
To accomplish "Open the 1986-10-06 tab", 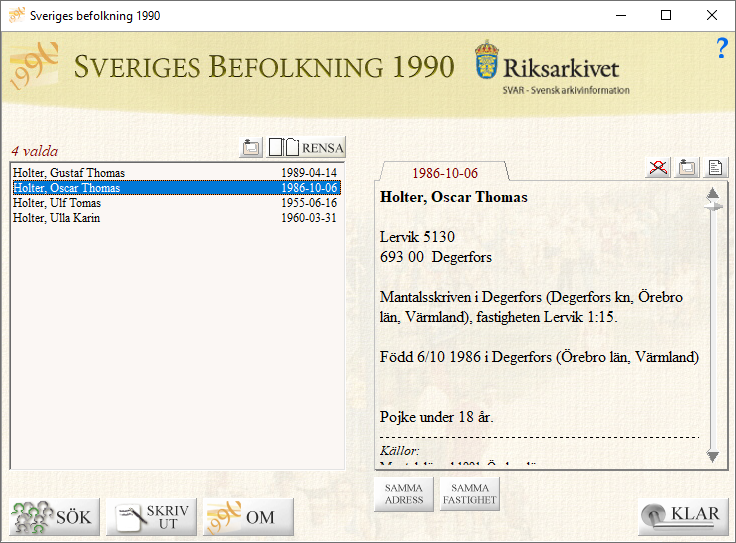I will tap(445, 173).
